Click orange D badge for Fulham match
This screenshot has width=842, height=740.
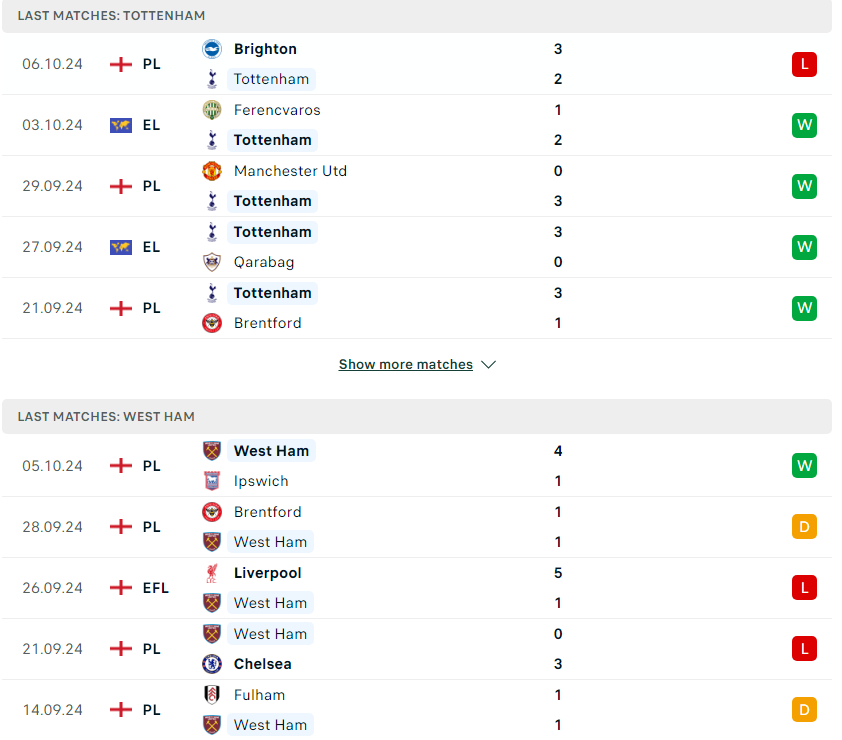tap(804, 710)
